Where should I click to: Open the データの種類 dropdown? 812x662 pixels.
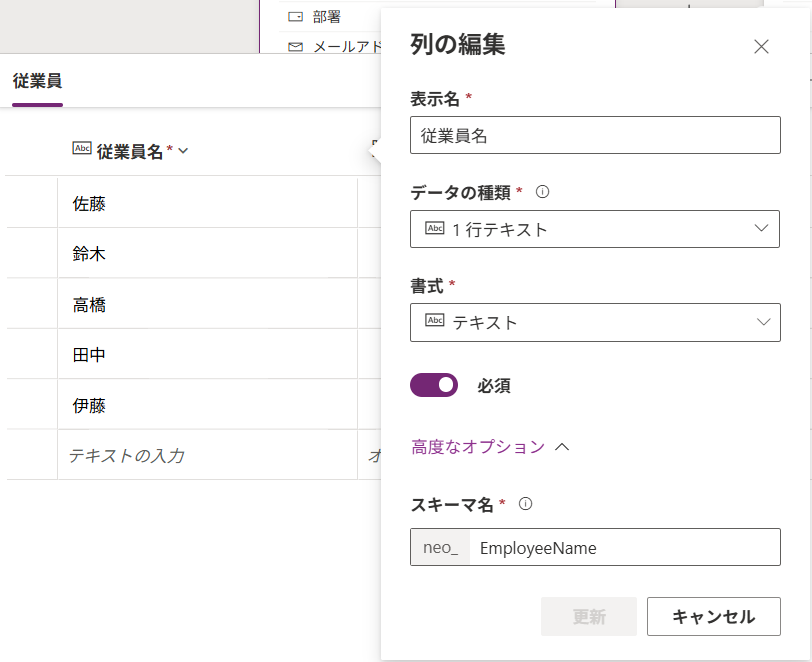(x=595, y=229)
